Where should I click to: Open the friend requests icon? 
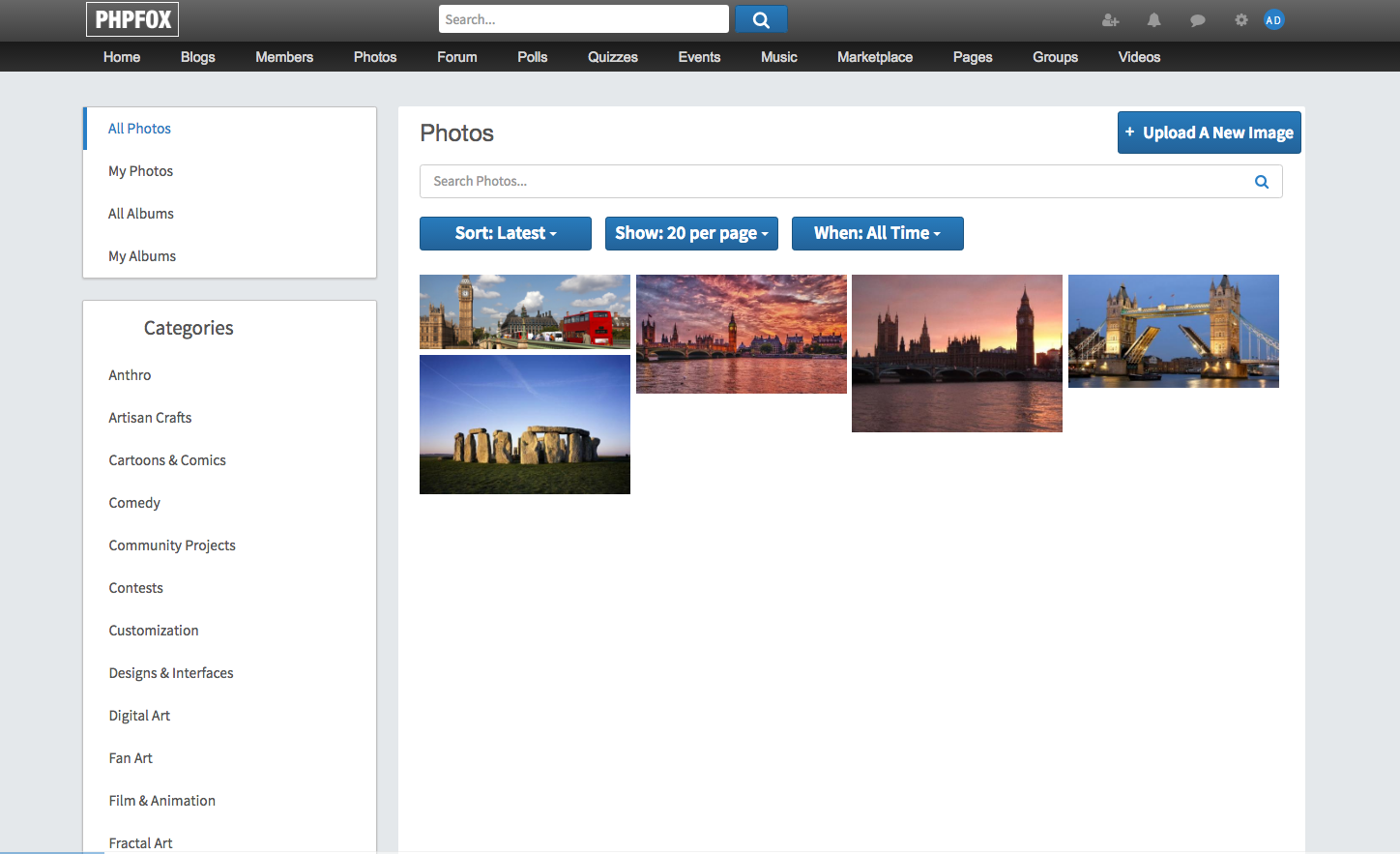[x=1110, y=20]
